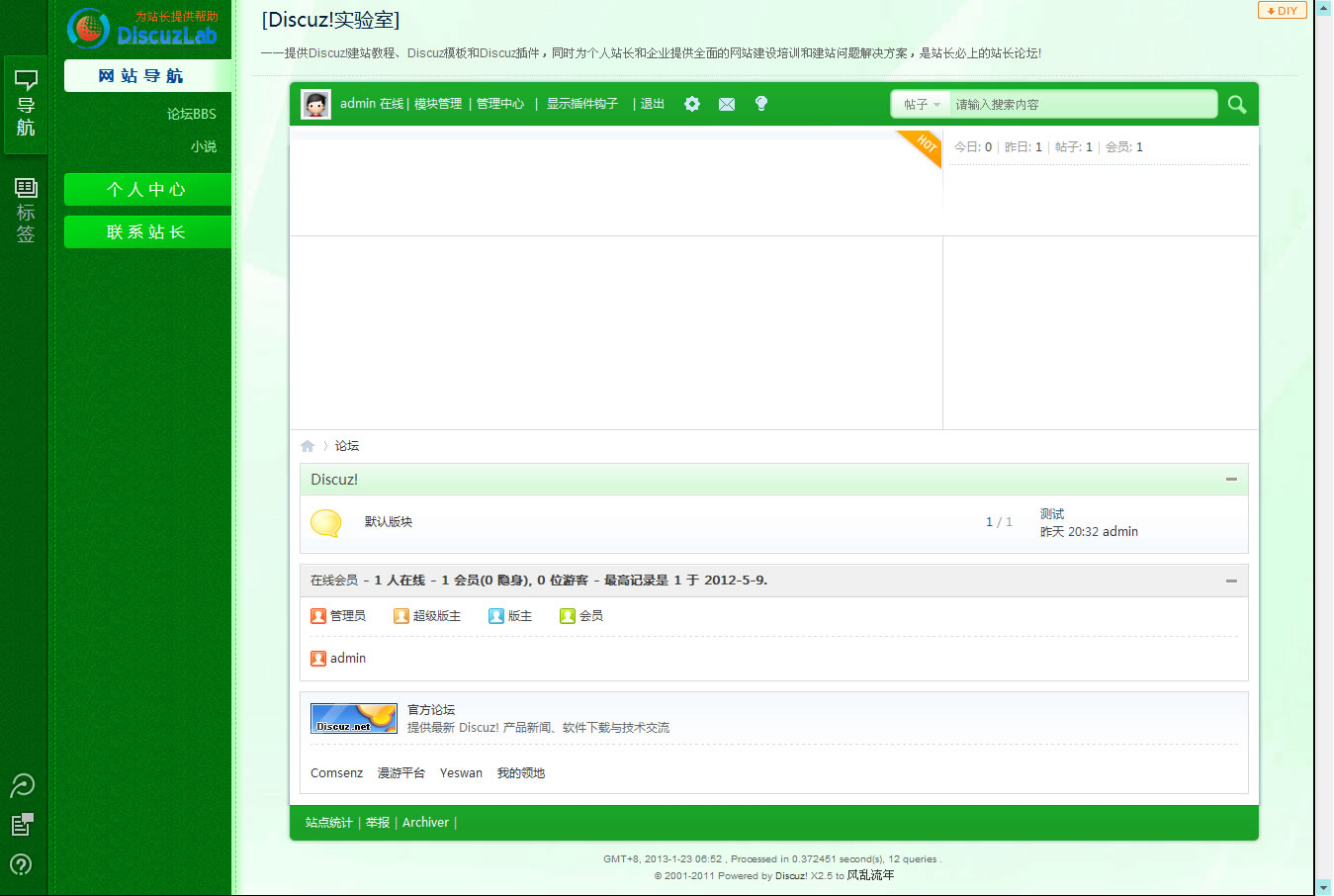Open online user admin in member list
Viewport: 1334px width, 896px height.
348,659
